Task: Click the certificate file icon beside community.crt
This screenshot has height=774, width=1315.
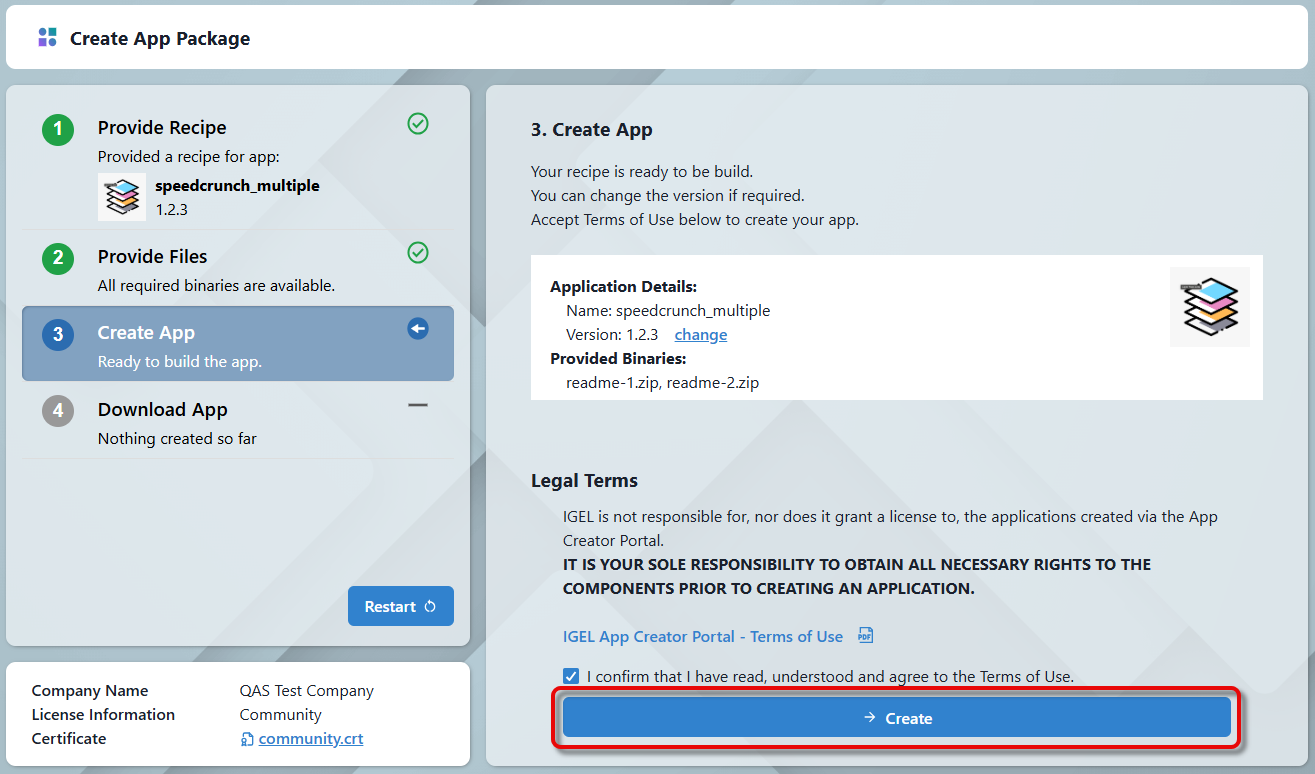Action: click(x=247, y=739)
